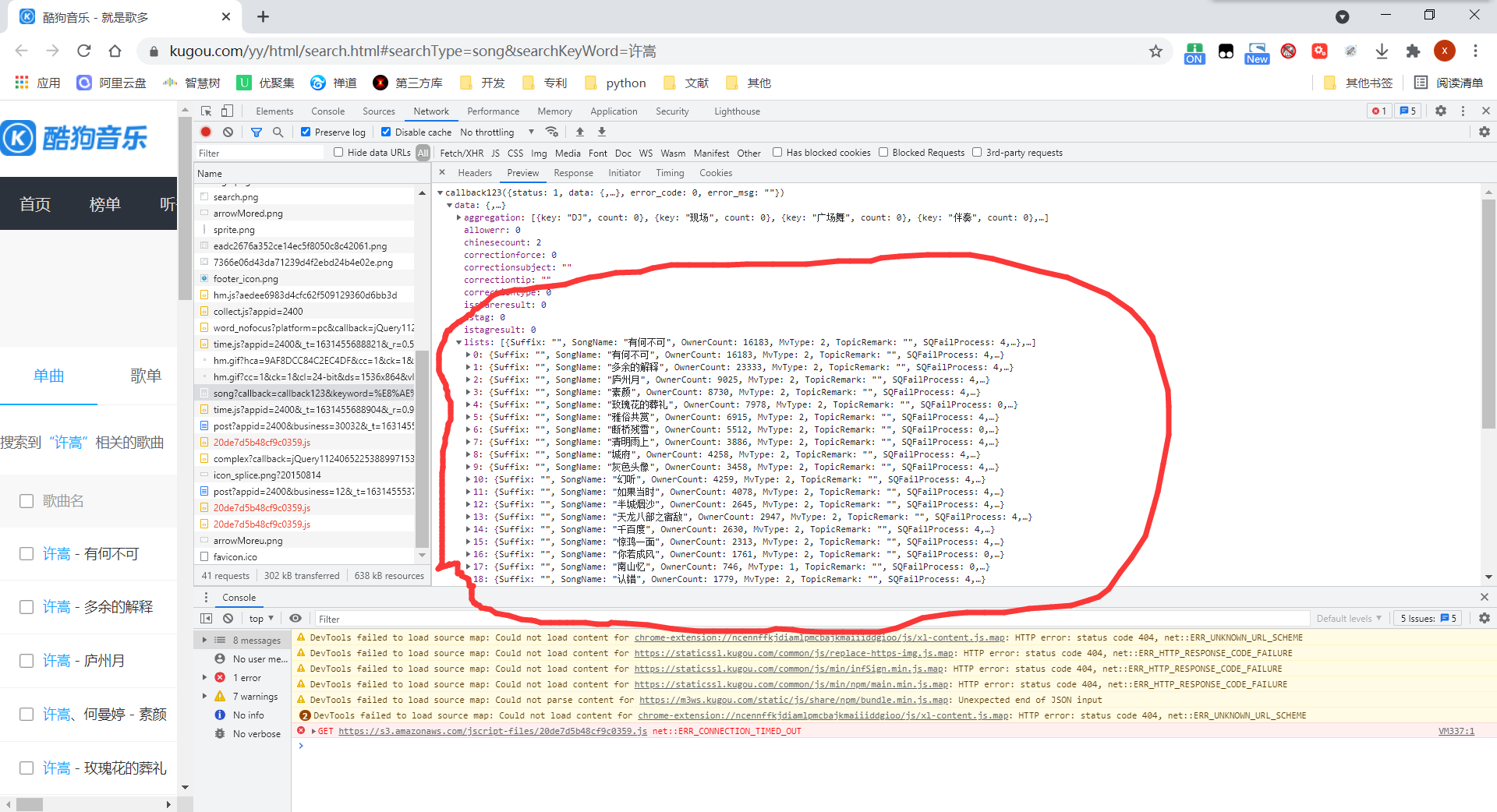The width and height of the screenshot is (1497, 812).
Task: Open network conditions wifi icon
Action: [x=551, y=132]
